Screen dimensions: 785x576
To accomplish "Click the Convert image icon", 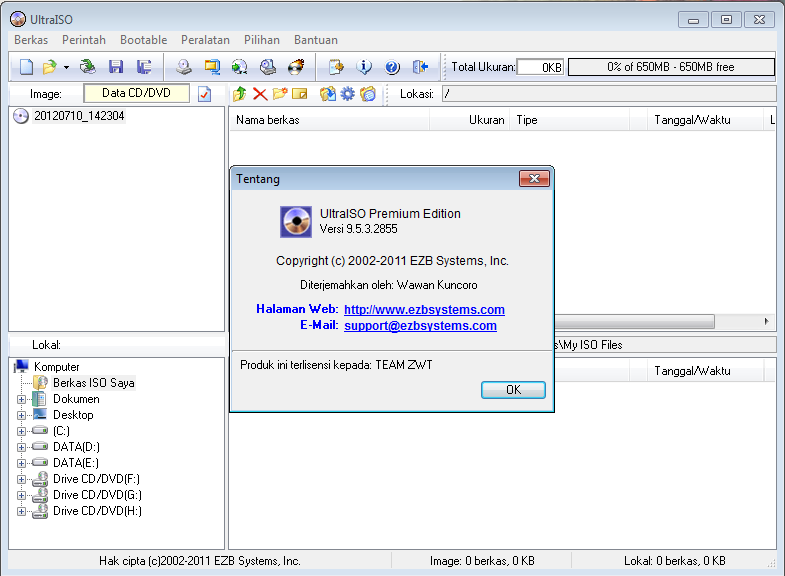I will pyautogui.click(x=212, y=67).
